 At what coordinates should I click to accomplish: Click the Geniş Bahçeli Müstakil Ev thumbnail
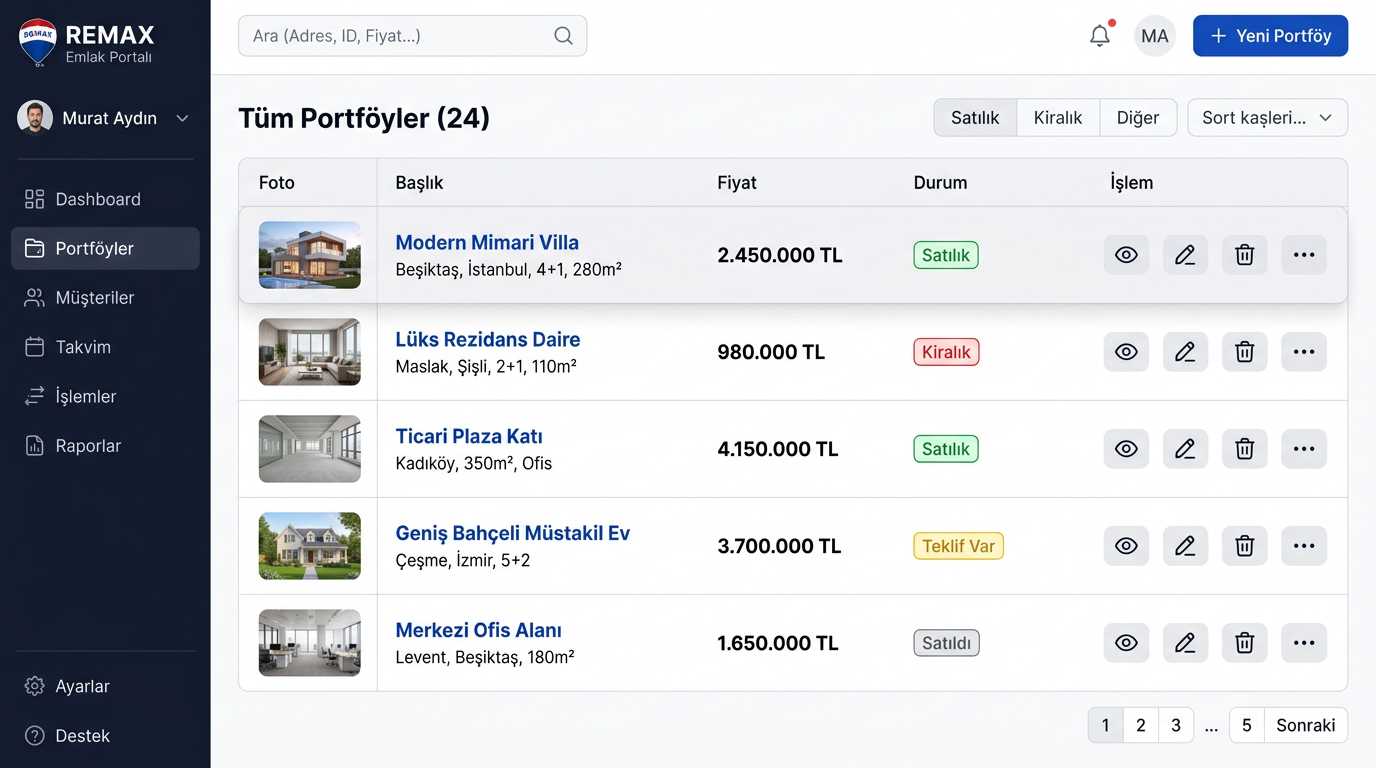(x=309, y=546)
